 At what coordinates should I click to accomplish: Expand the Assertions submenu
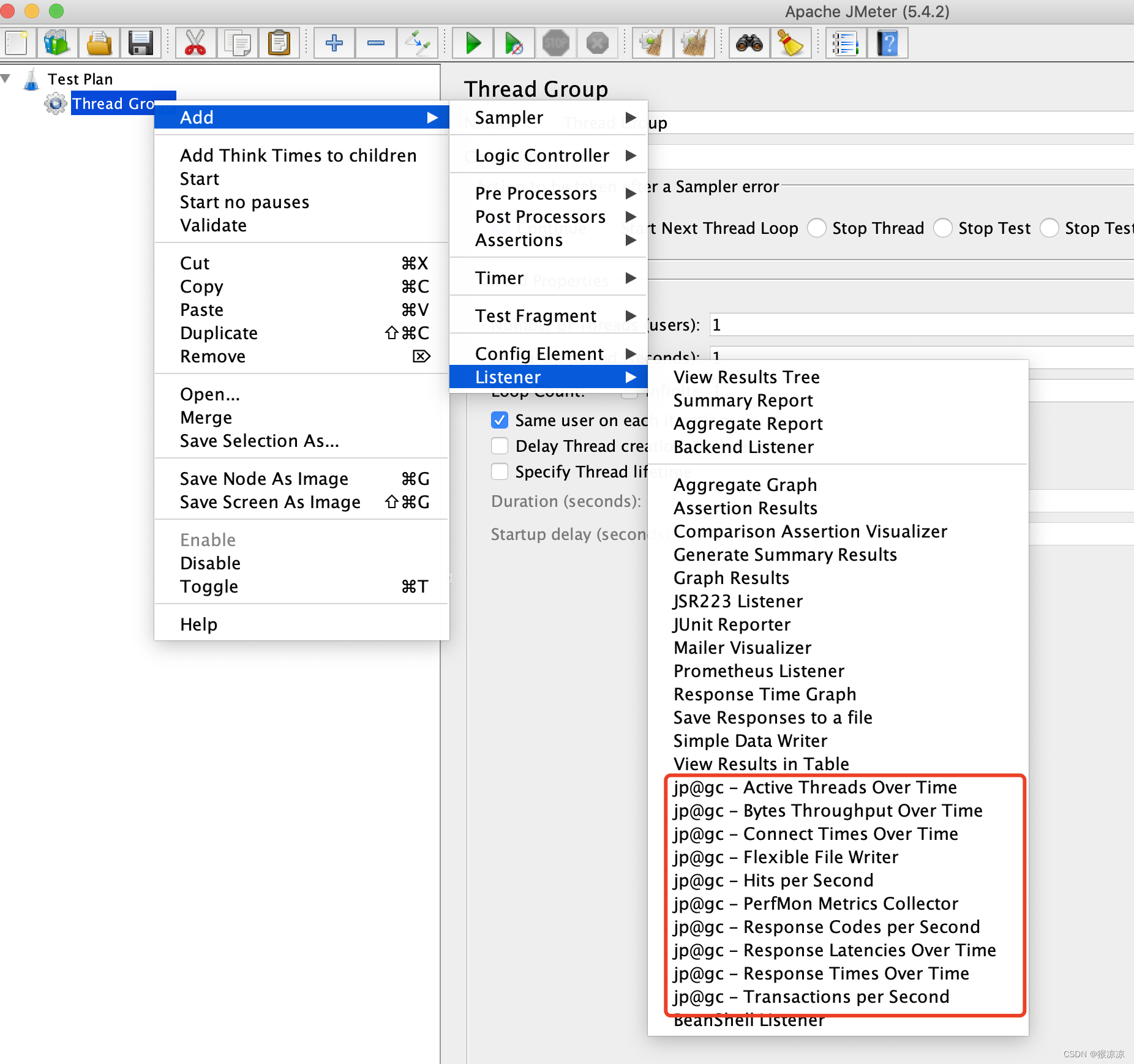pos(549,240)
